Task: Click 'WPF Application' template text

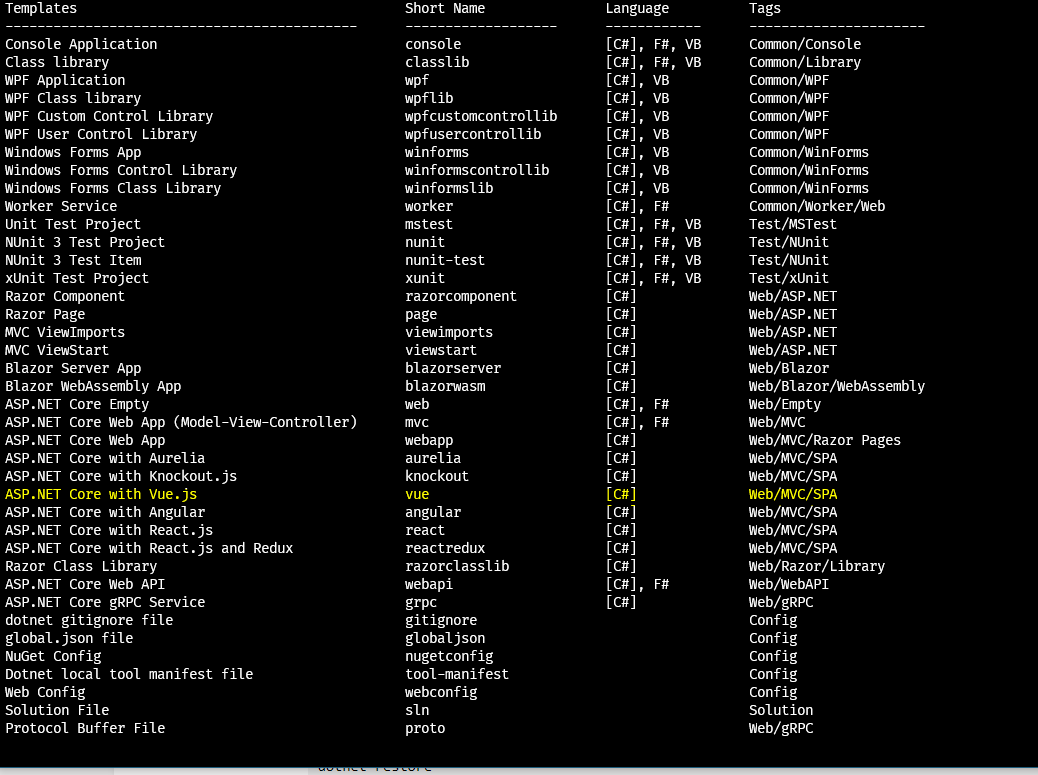Action: 65,80
